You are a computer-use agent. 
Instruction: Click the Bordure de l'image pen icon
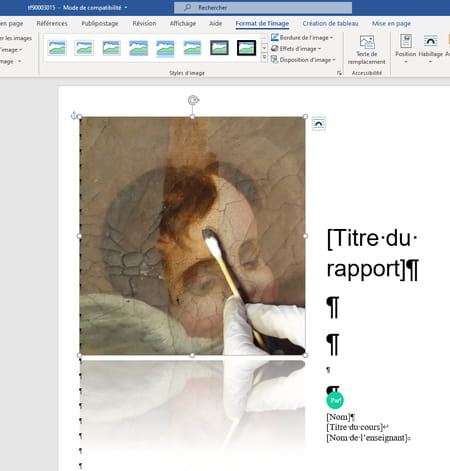274,37
